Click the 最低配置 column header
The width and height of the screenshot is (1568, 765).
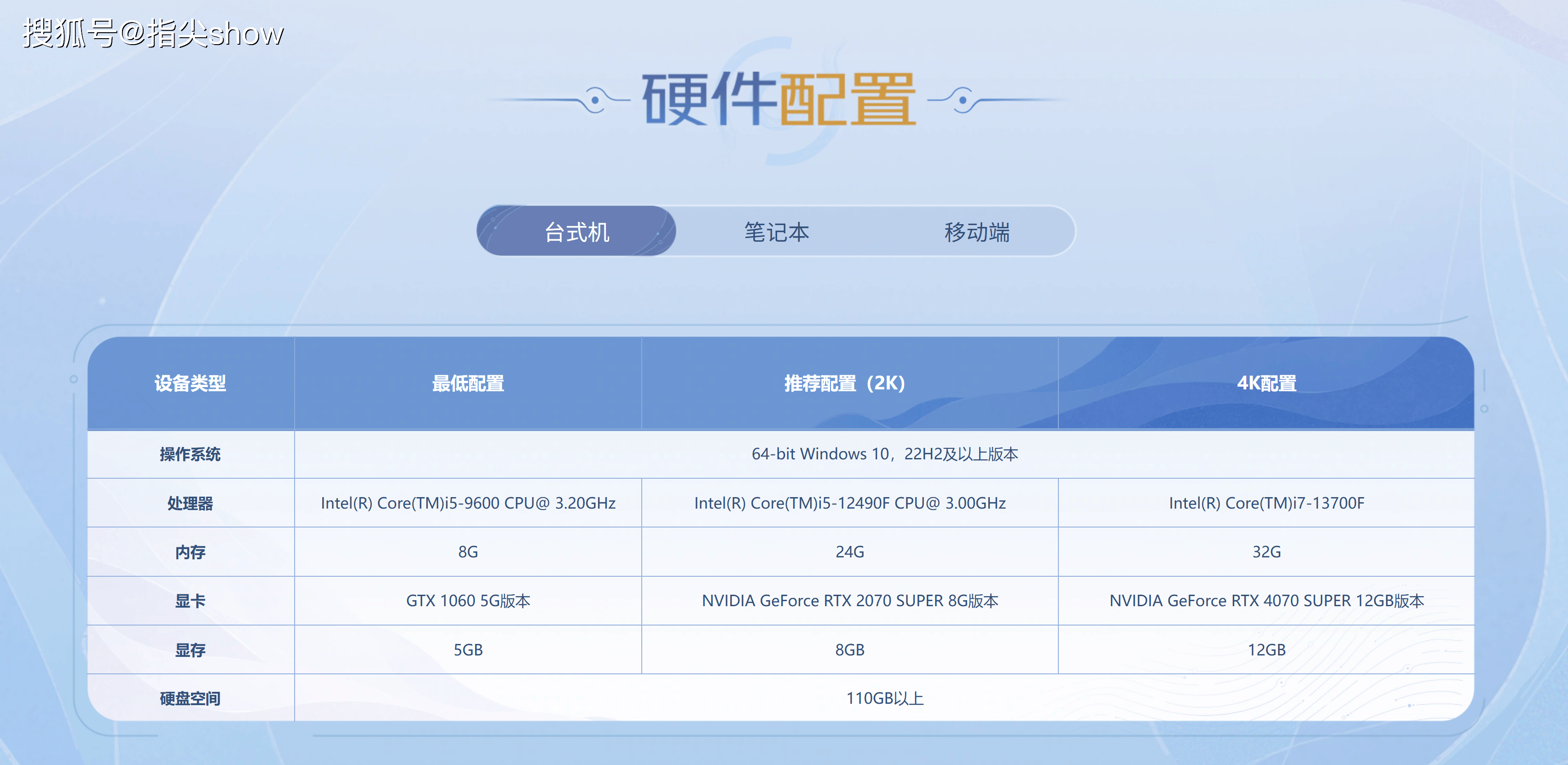tap(467, 383)
